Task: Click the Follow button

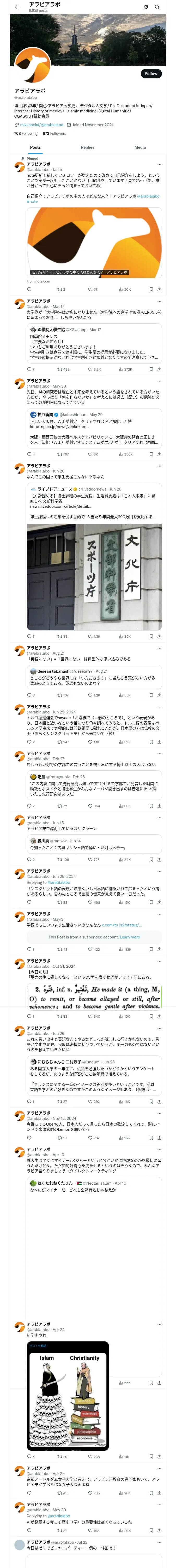Action: coord(150,74)
